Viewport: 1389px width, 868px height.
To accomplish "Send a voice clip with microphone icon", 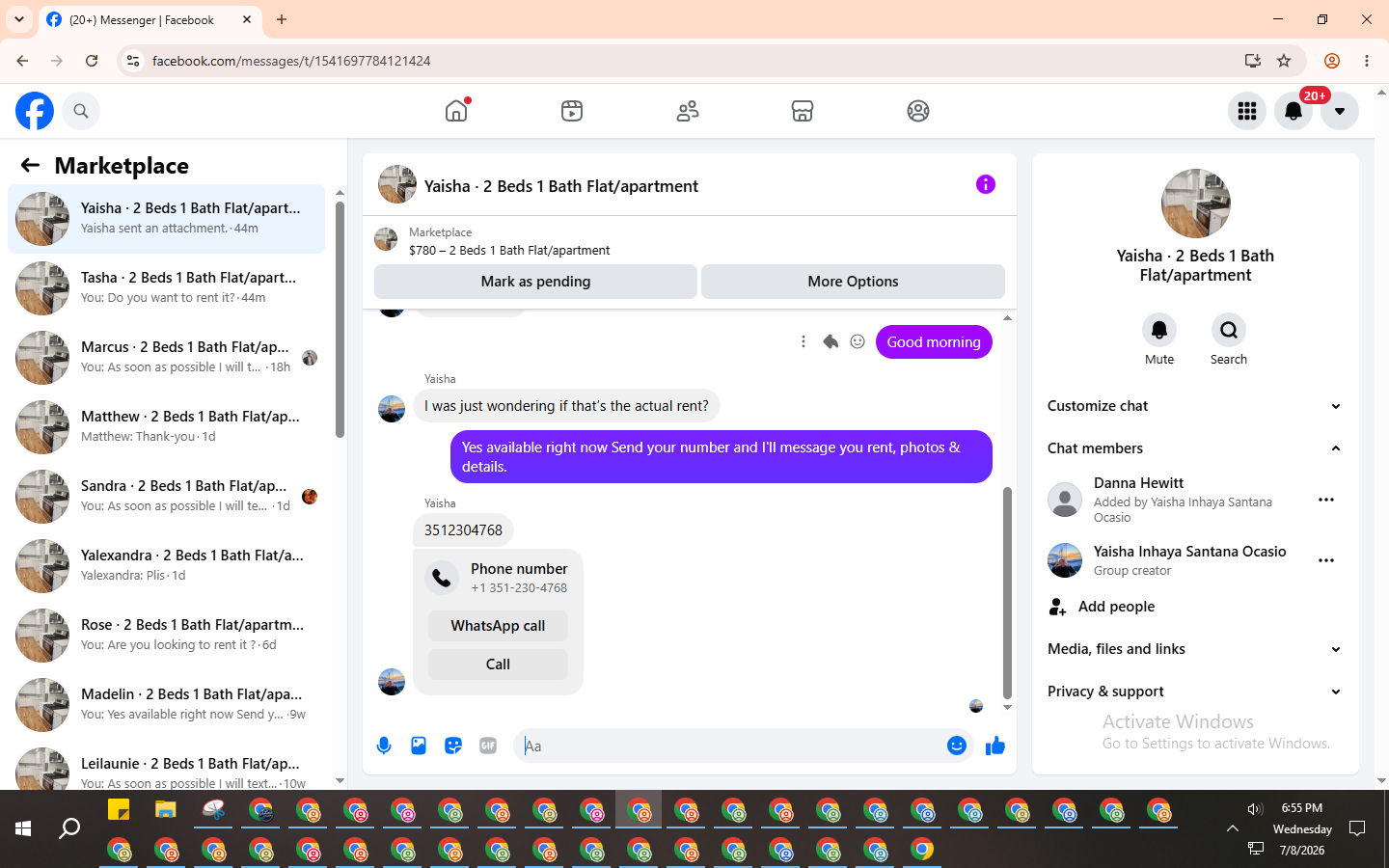I will [384, 746].
